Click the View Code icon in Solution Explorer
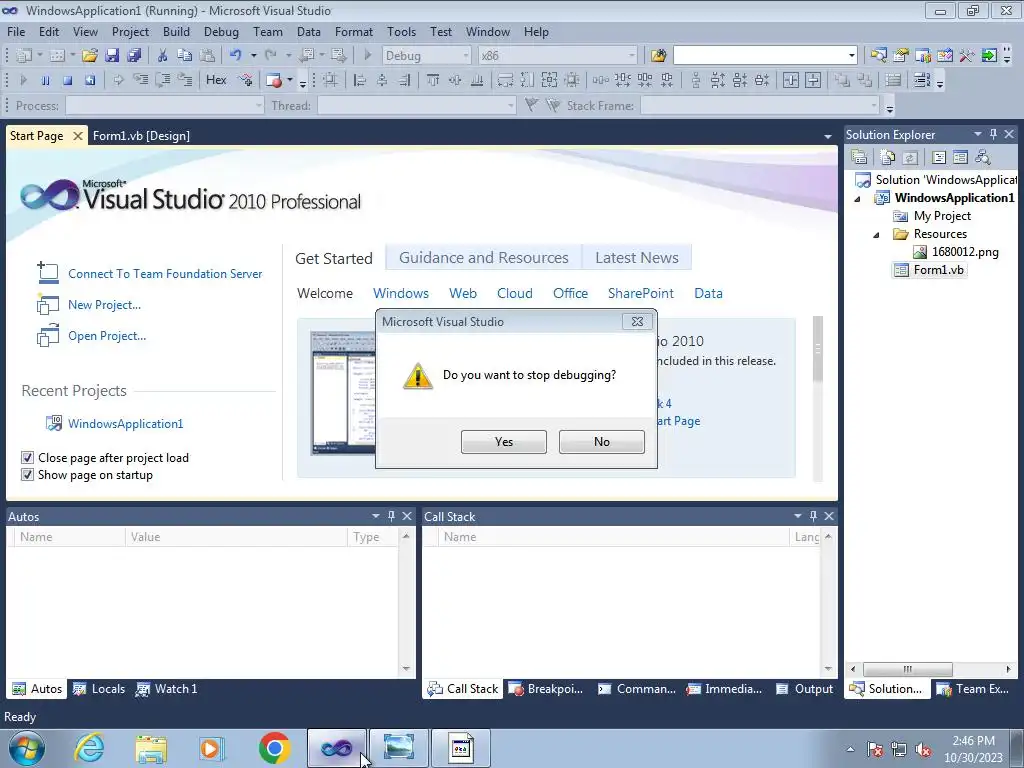The width and height of the screenshot is (1024, 768). pyautogui.click(x=938, y=157)
